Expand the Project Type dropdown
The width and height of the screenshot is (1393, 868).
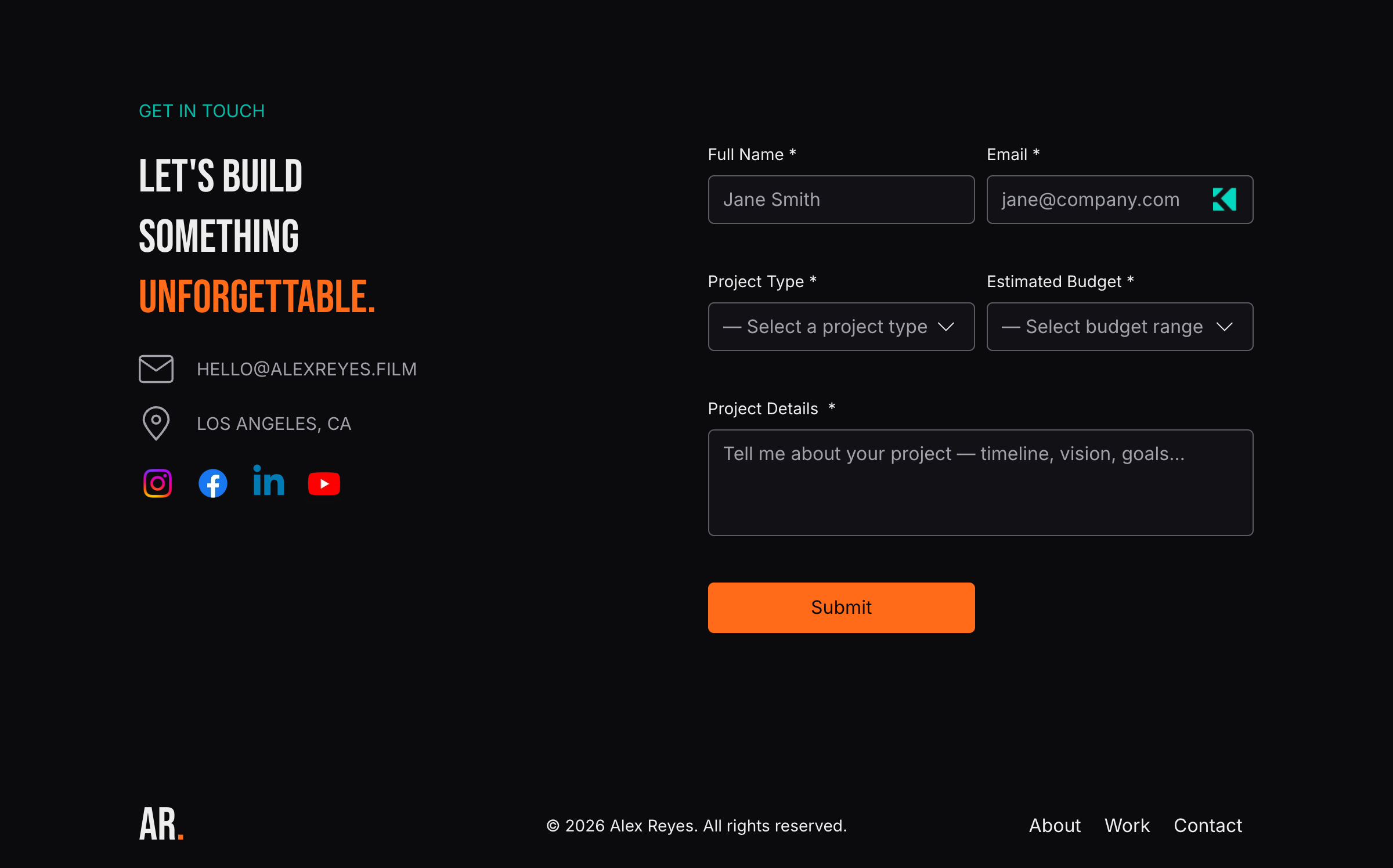tap(841, 327)
